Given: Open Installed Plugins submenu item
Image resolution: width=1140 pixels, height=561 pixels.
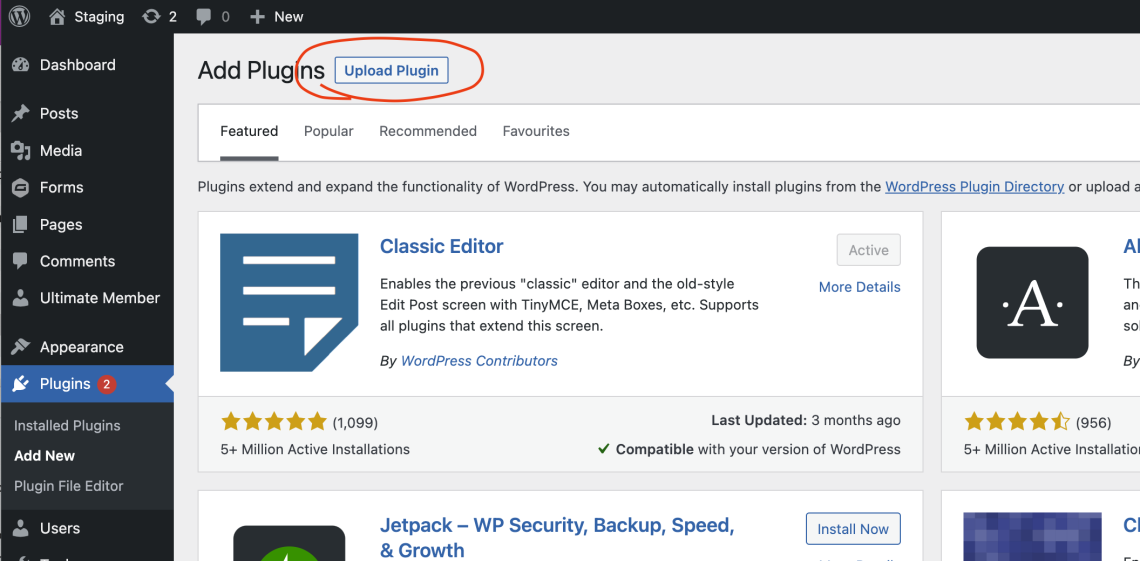Looking at the screenshot, I should tap(67, 426).
